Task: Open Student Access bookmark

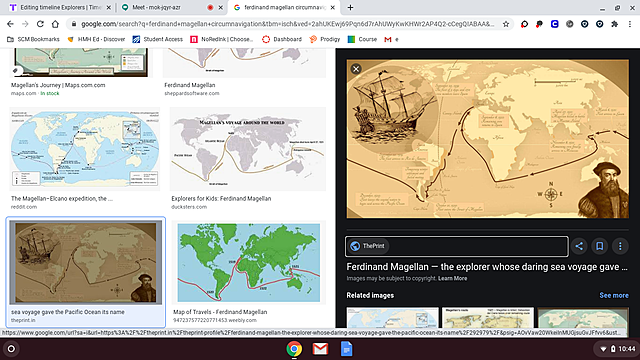Action: coord(158,39)
